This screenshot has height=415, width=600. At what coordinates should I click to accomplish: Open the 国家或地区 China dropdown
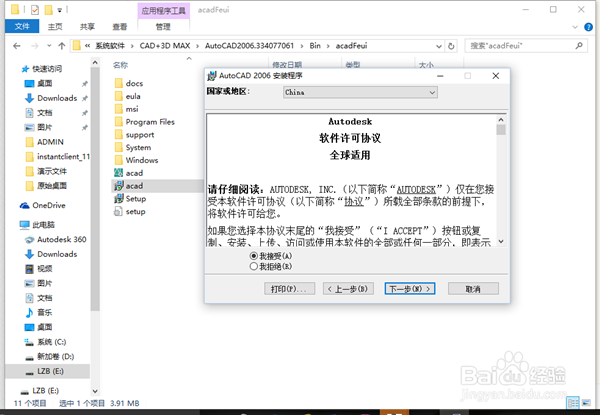(360, 92)
